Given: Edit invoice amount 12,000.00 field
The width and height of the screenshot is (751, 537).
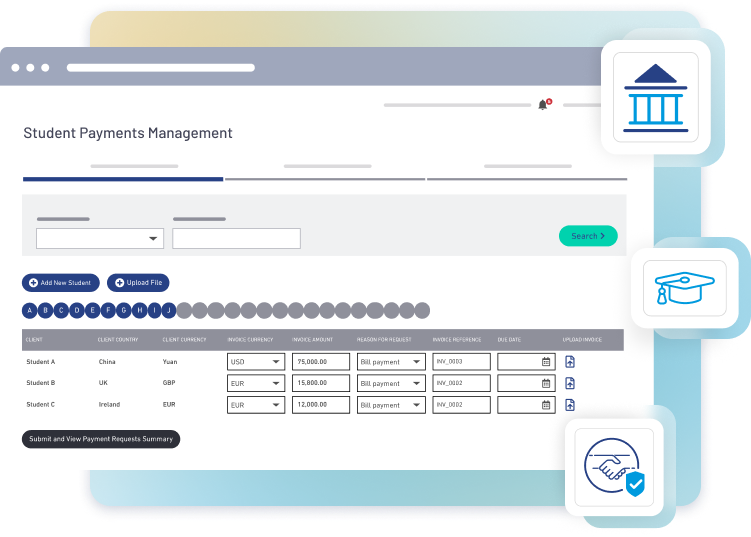Looking at the screenshot, I should click(x=321, y=405).
